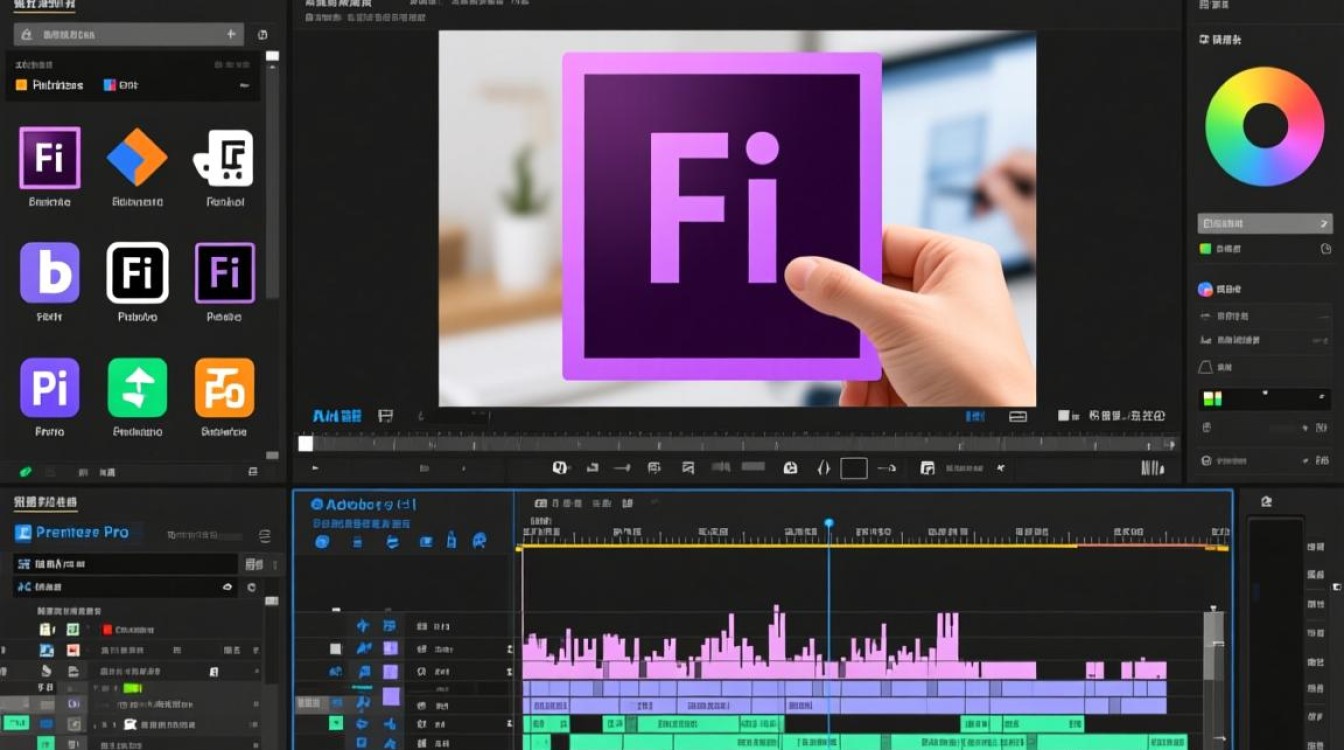1344x750 pixels.
Task: Click the square icon right of the left search bar
Action: 263,35
